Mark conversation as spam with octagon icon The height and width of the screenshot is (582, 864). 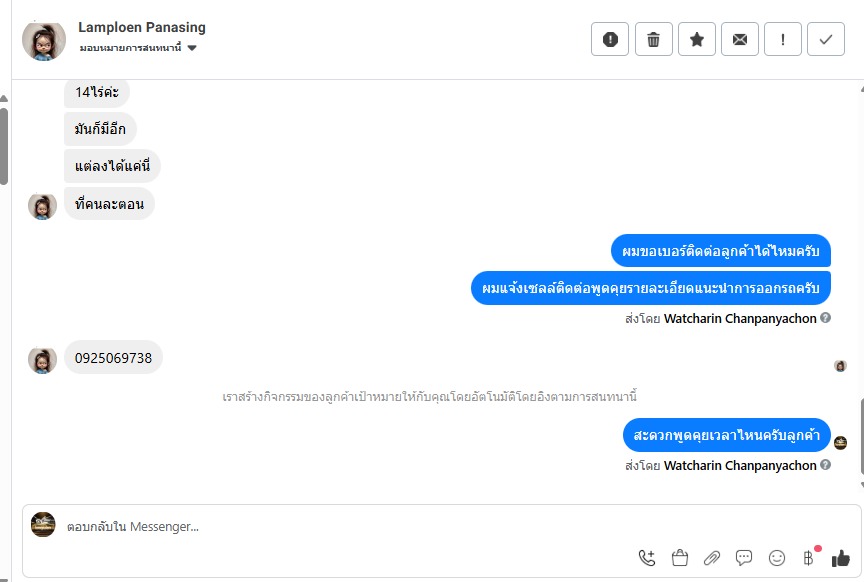pyautogui.click(x=610, y=40)
